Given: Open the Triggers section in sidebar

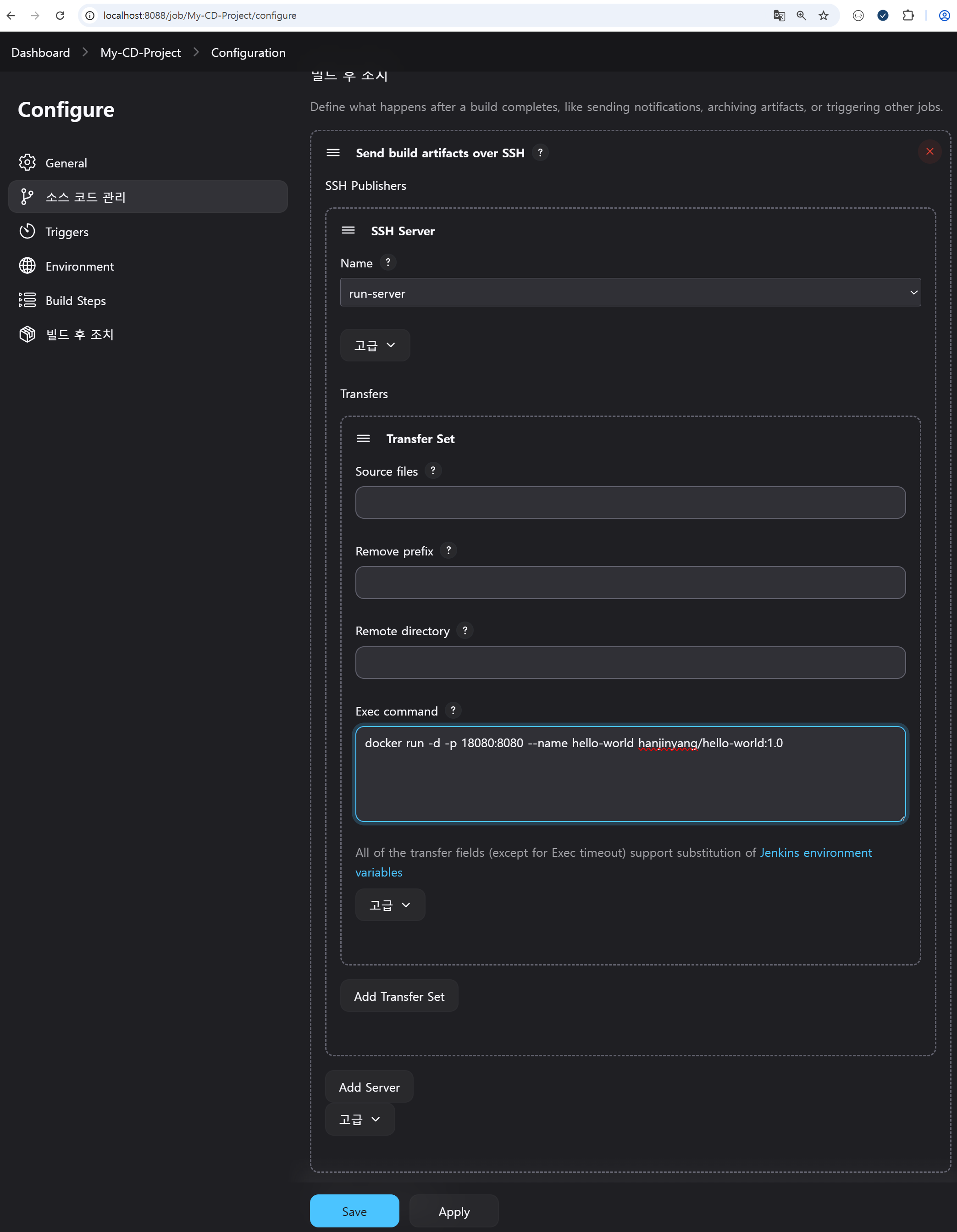Looking at the screenshot, I should click(x=66, y=232).
